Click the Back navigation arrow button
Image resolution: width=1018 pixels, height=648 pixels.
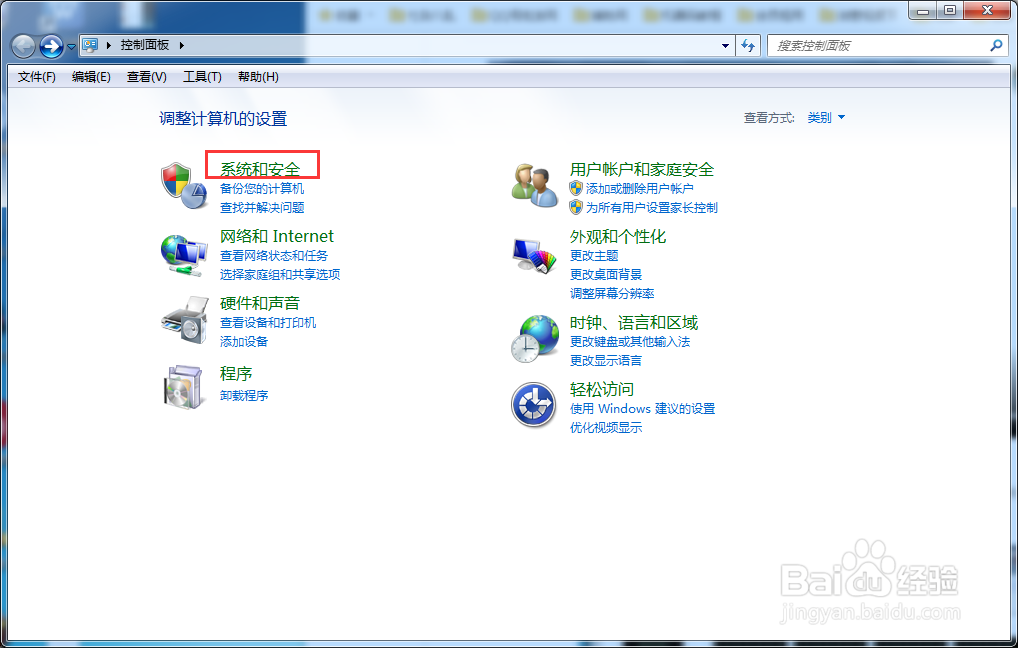point(23,46)
